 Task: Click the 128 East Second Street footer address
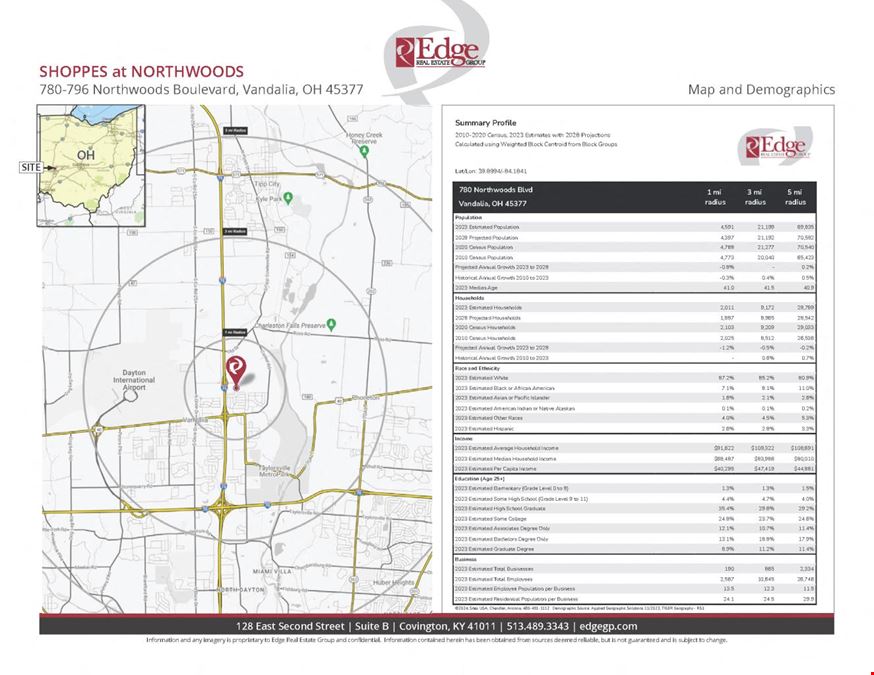[290, 626]
